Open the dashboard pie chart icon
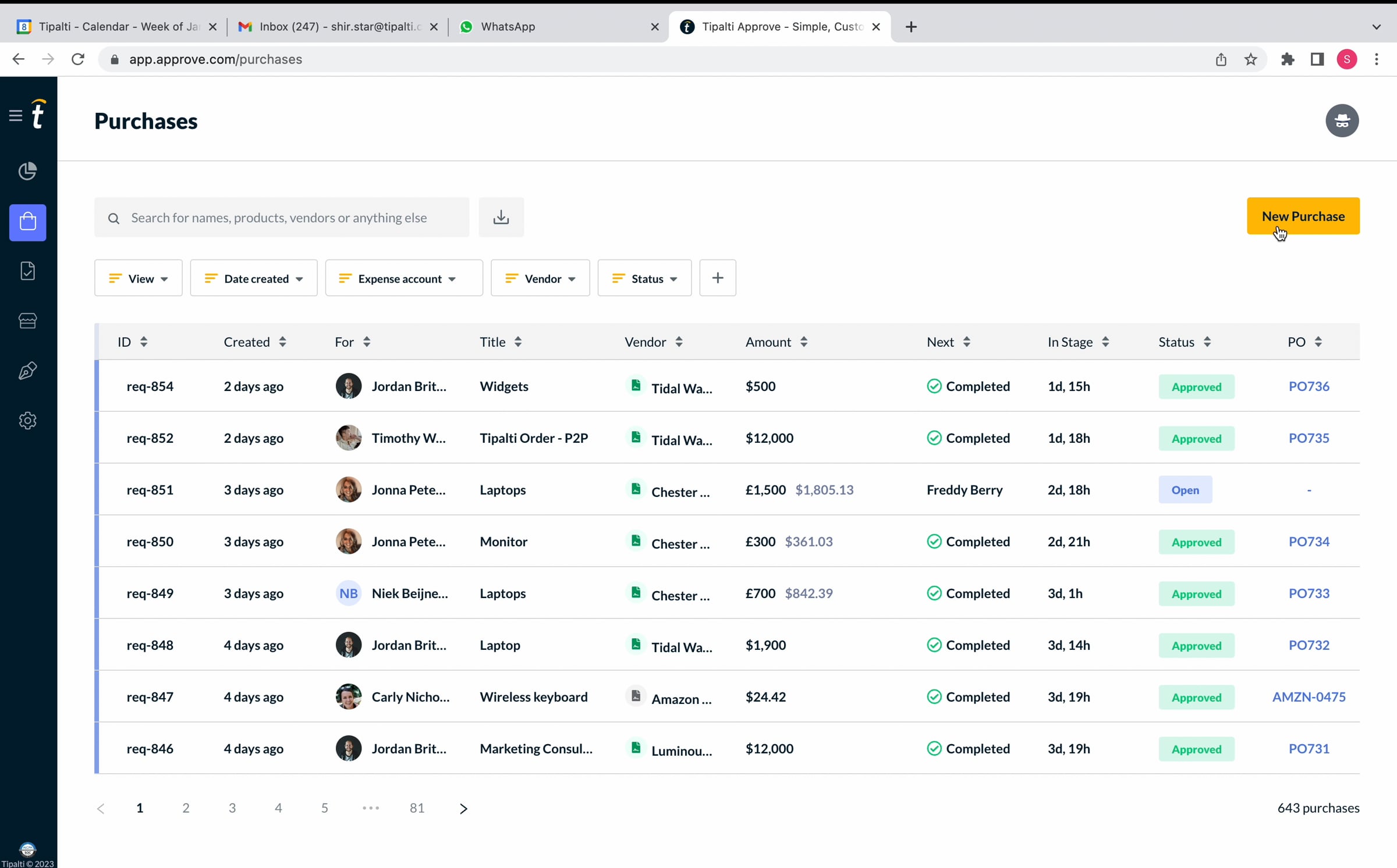This screenshot has height=868, width=1397. [x=27, y=171]
